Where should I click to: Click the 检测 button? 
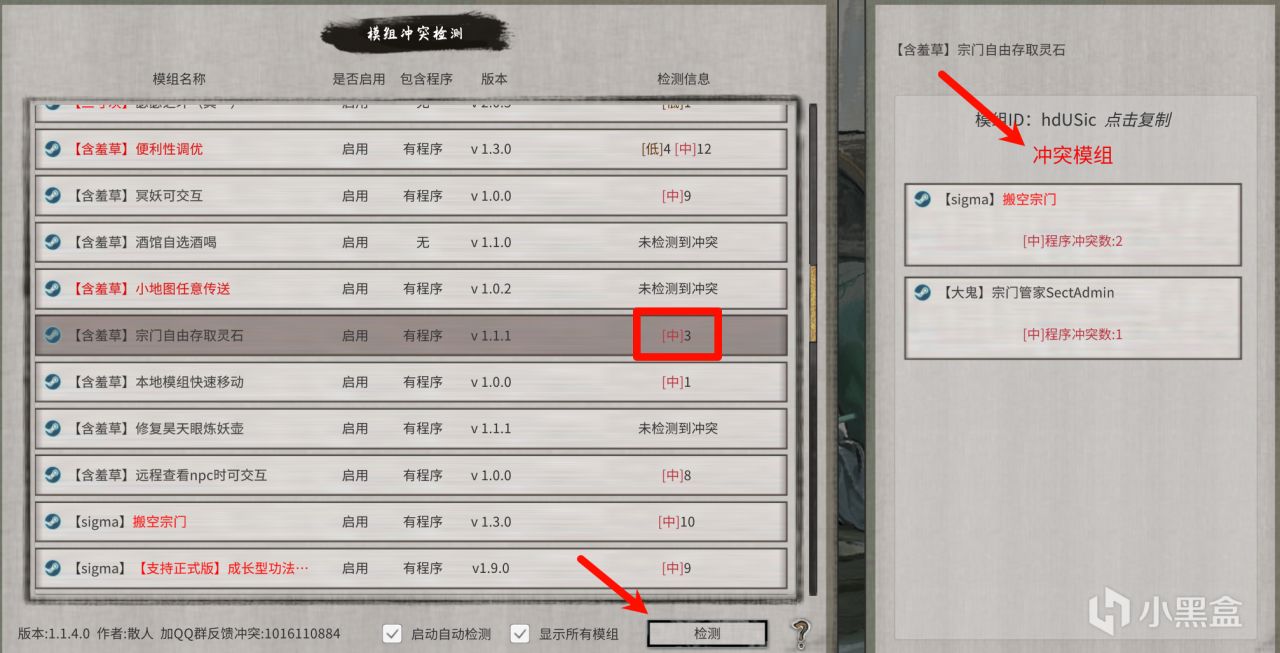tap(707, 633)
